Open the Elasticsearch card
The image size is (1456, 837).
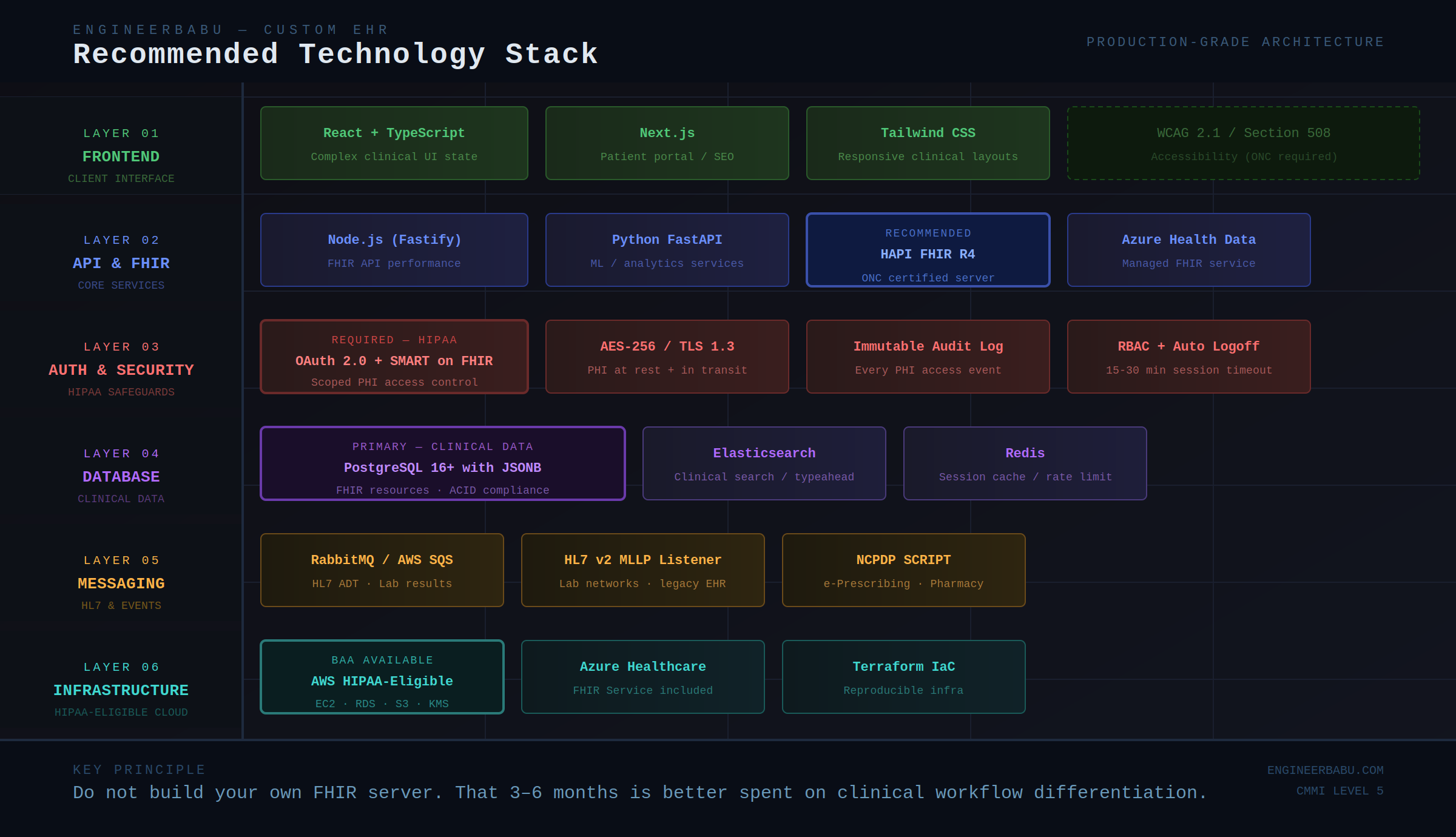pos(764,463)
